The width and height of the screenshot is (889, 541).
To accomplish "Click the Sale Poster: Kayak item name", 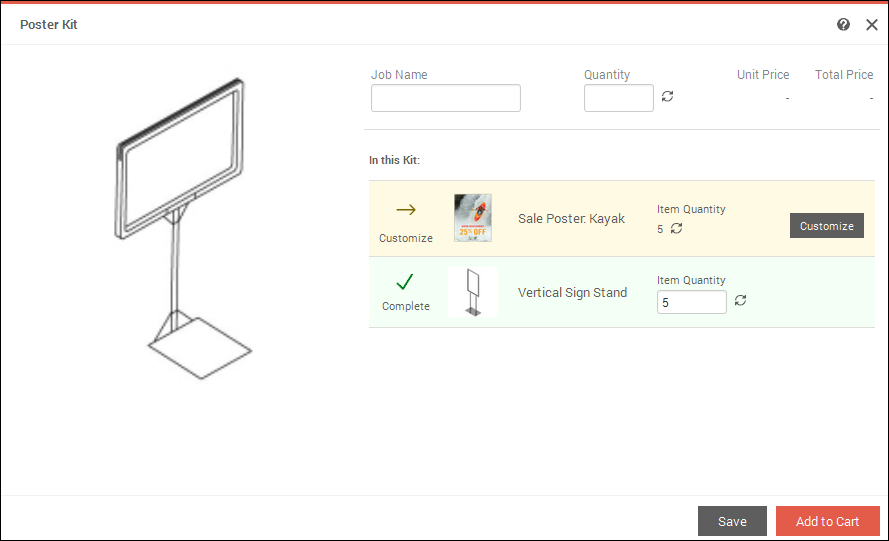I will [571, 219].
